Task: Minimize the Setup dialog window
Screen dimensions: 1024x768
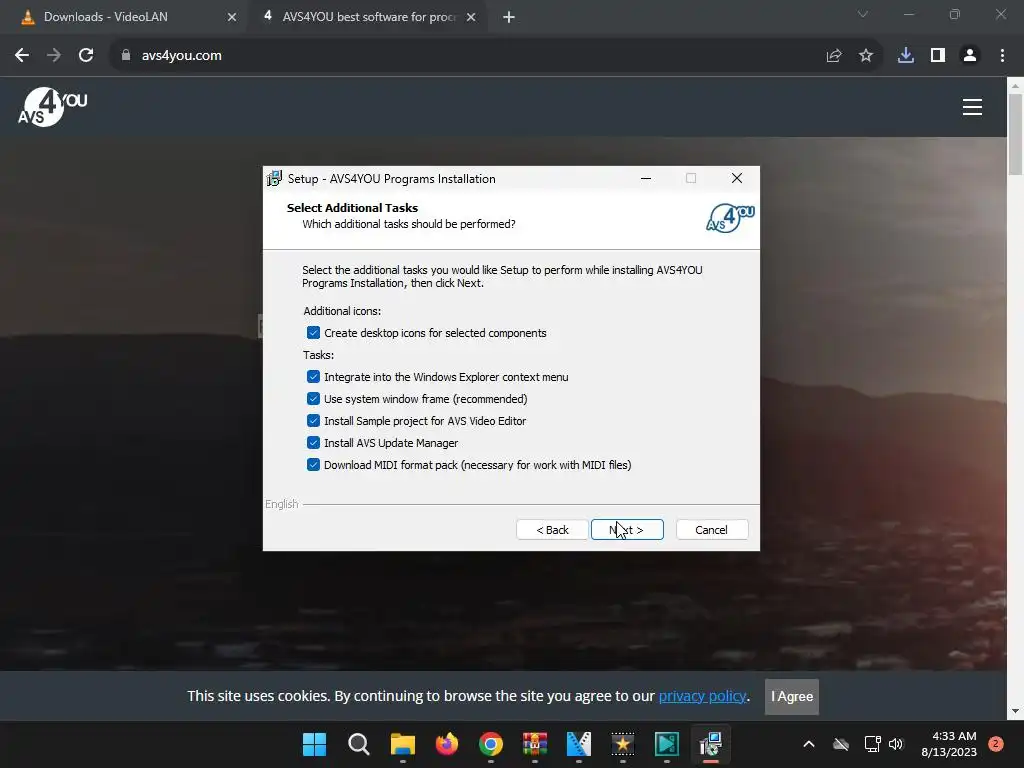Action: (646, 178)
